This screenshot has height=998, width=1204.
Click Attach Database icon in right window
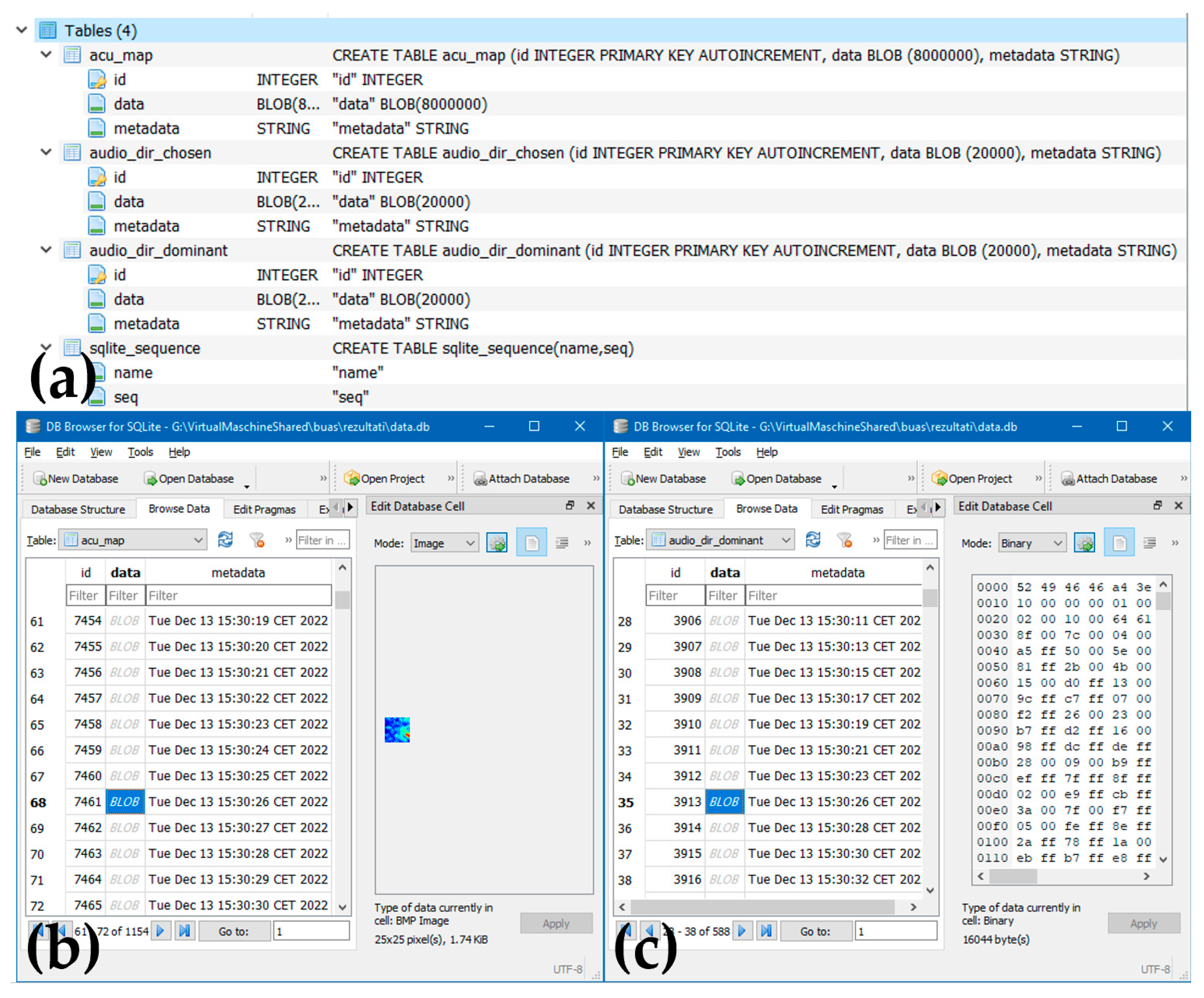1068,479
